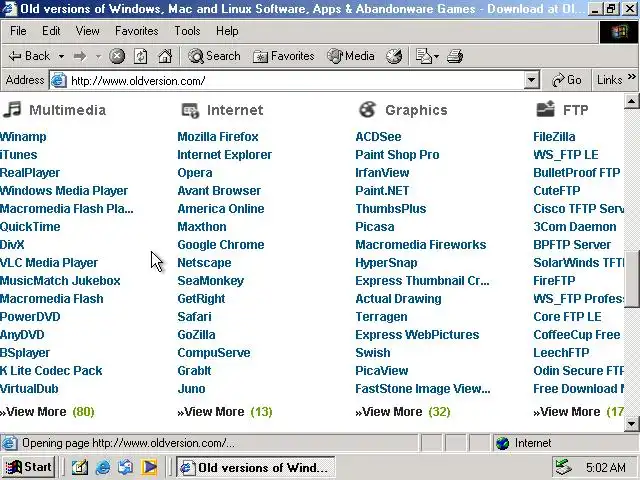Open the Paint Shop Pro link
640x480 pixels.
(397, 155)
